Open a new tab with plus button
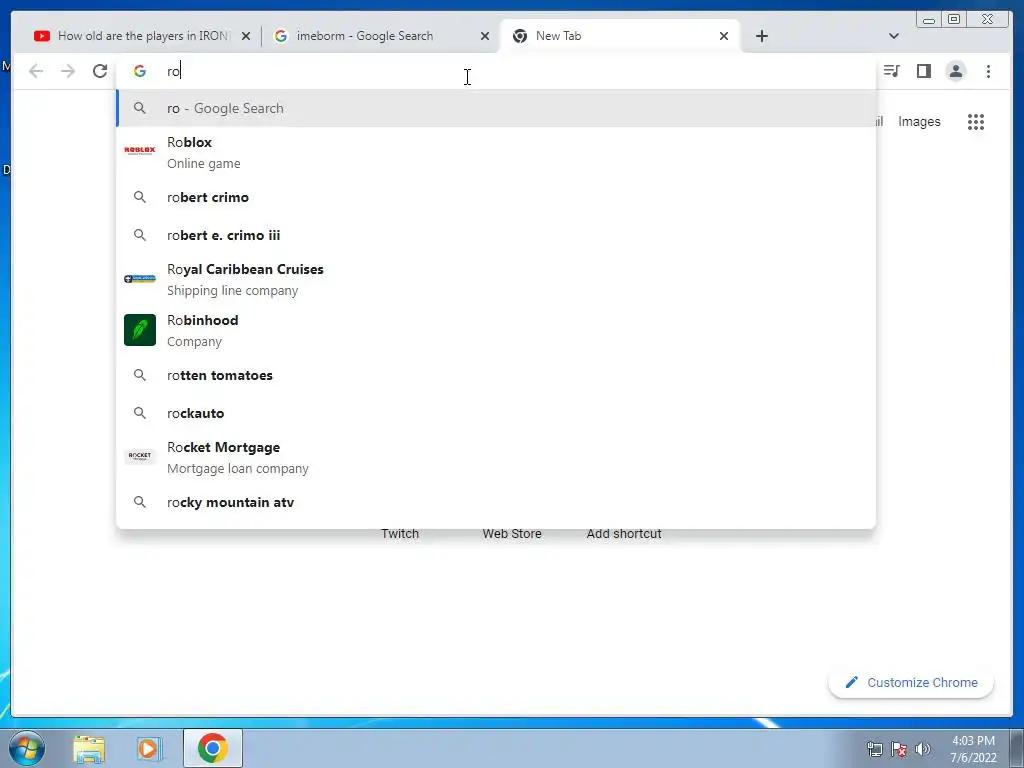 click(761, 36)
